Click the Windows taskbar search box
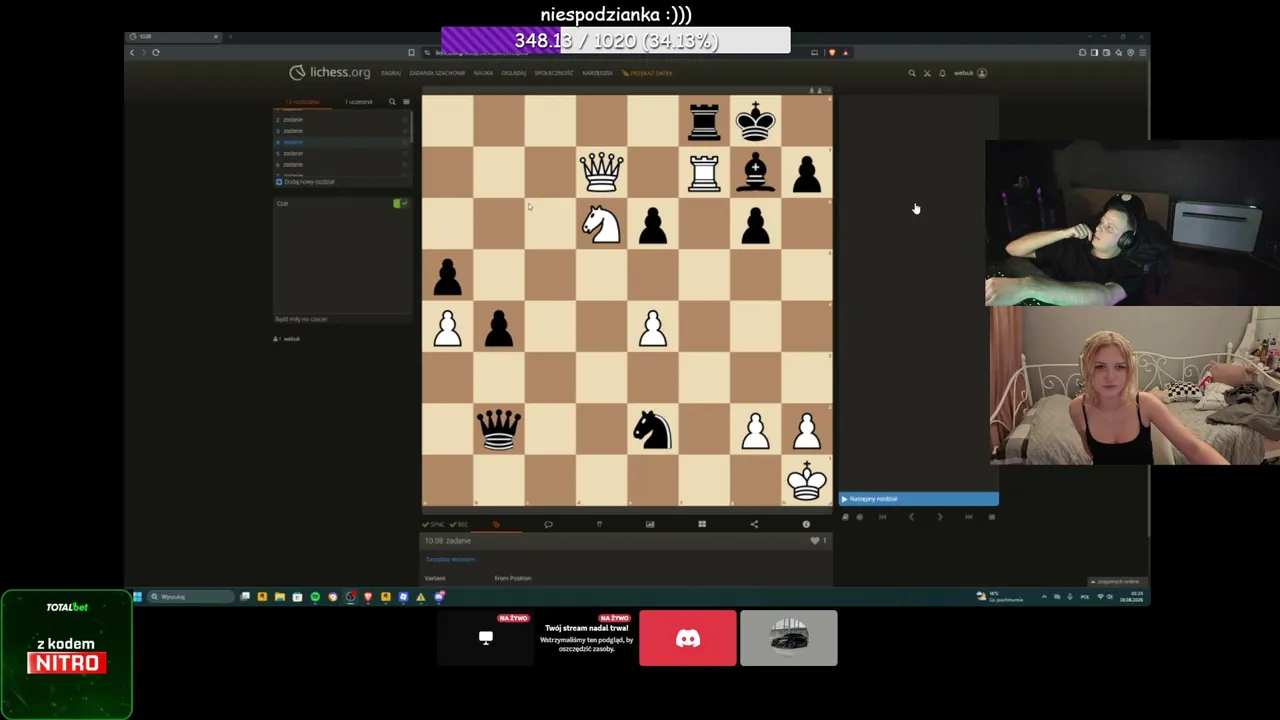 tap(191, 597)
